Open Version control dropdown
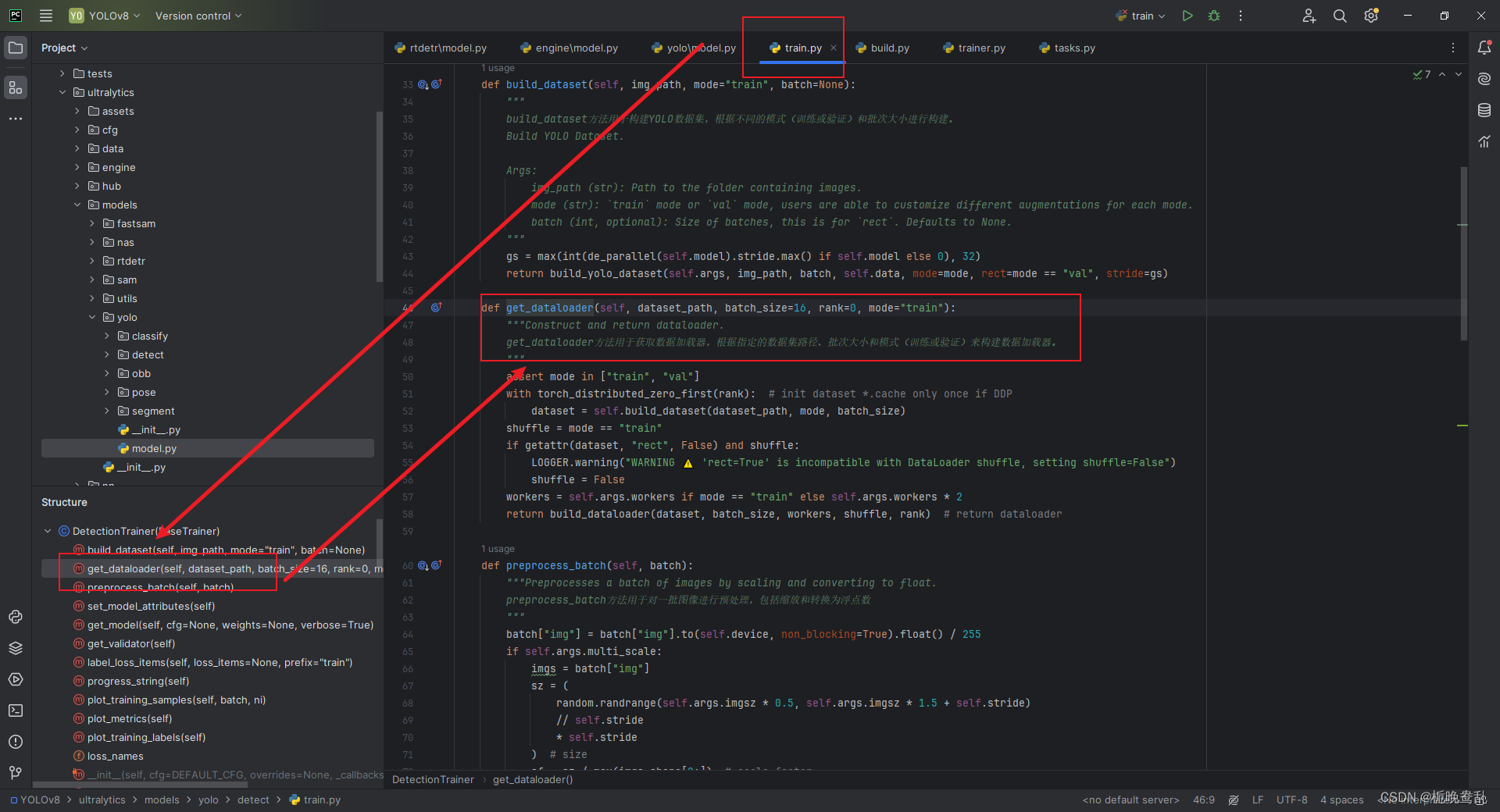 pyautogui.click(x=198, y=16)
